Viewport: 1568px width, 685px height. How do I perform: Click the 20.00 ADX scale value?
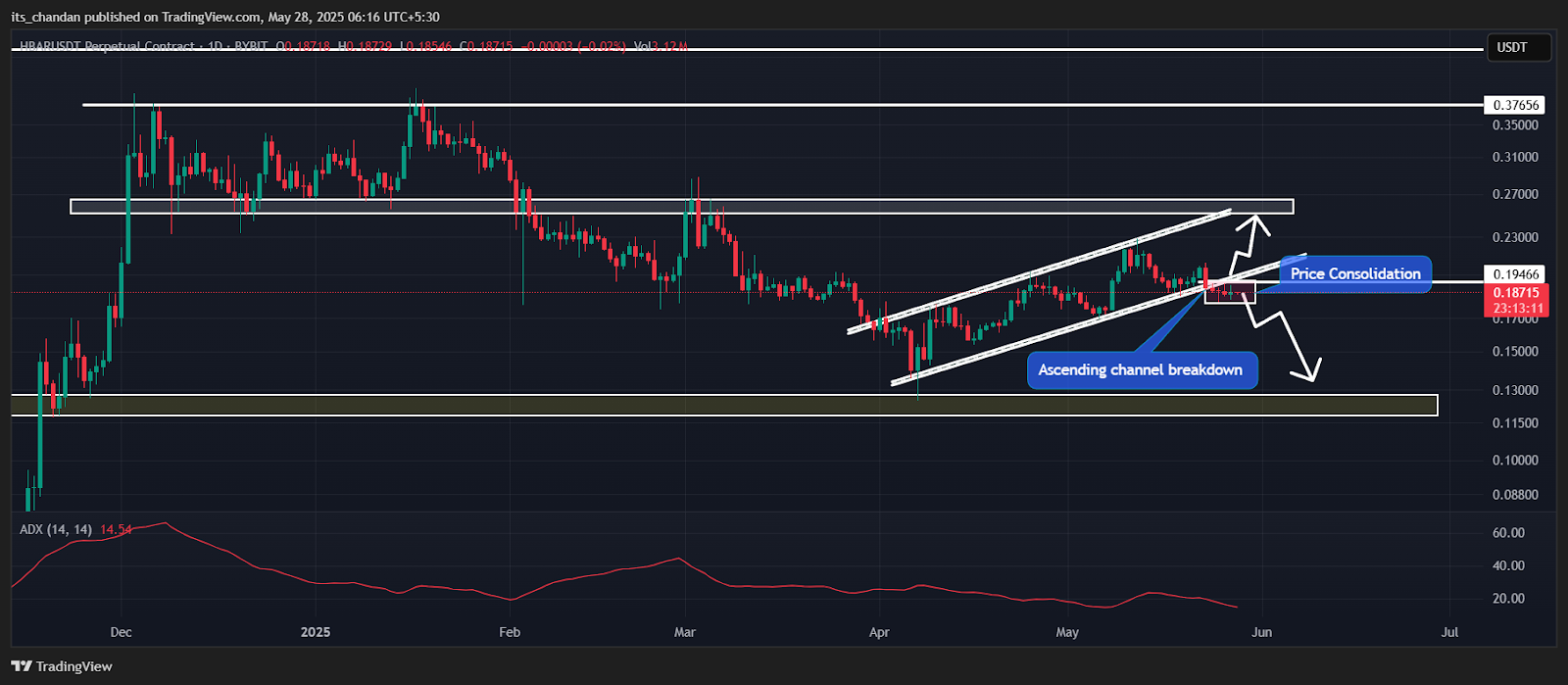(x=1509, y=599)
